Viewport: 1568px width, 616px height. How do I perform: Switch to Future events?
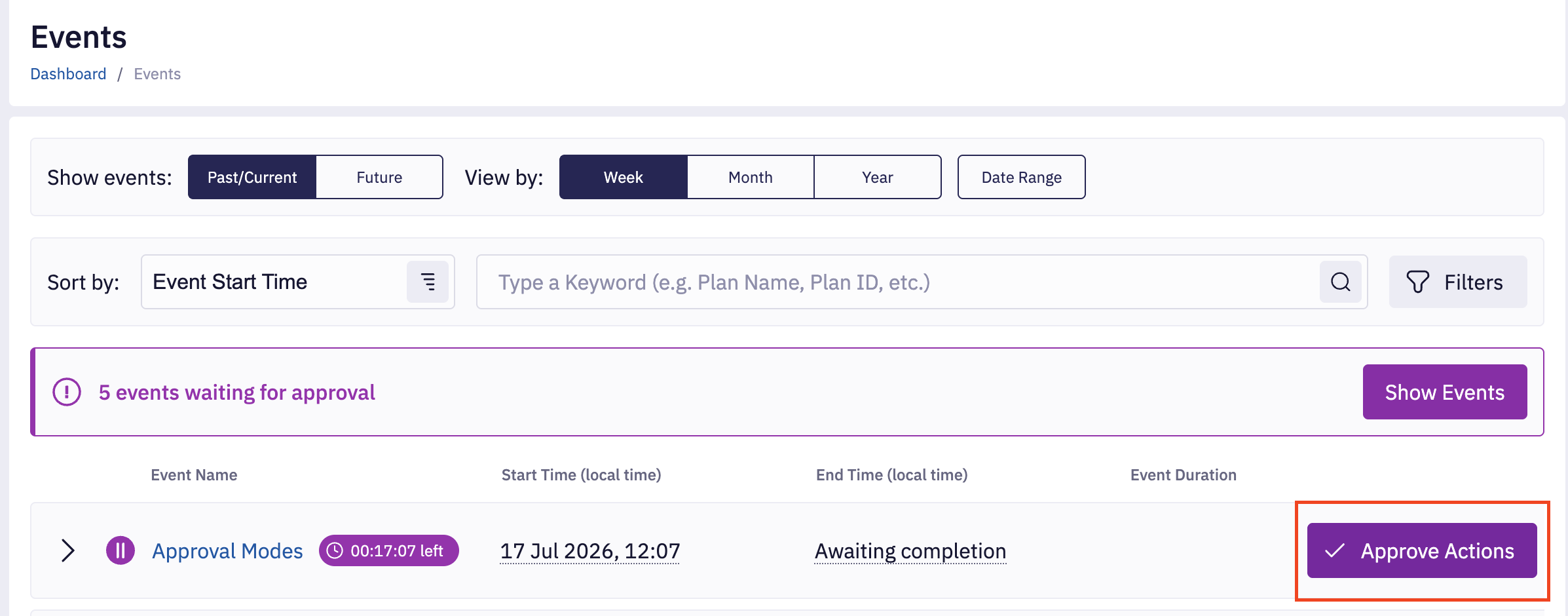click(379, 177)
